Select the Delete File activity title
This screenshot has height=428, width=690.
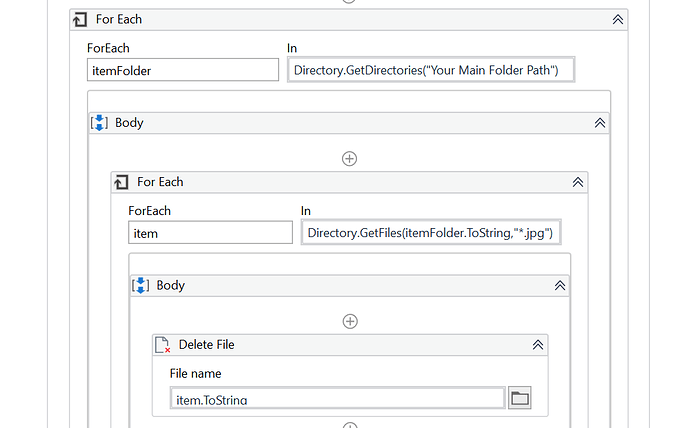[x=206, y=344]
